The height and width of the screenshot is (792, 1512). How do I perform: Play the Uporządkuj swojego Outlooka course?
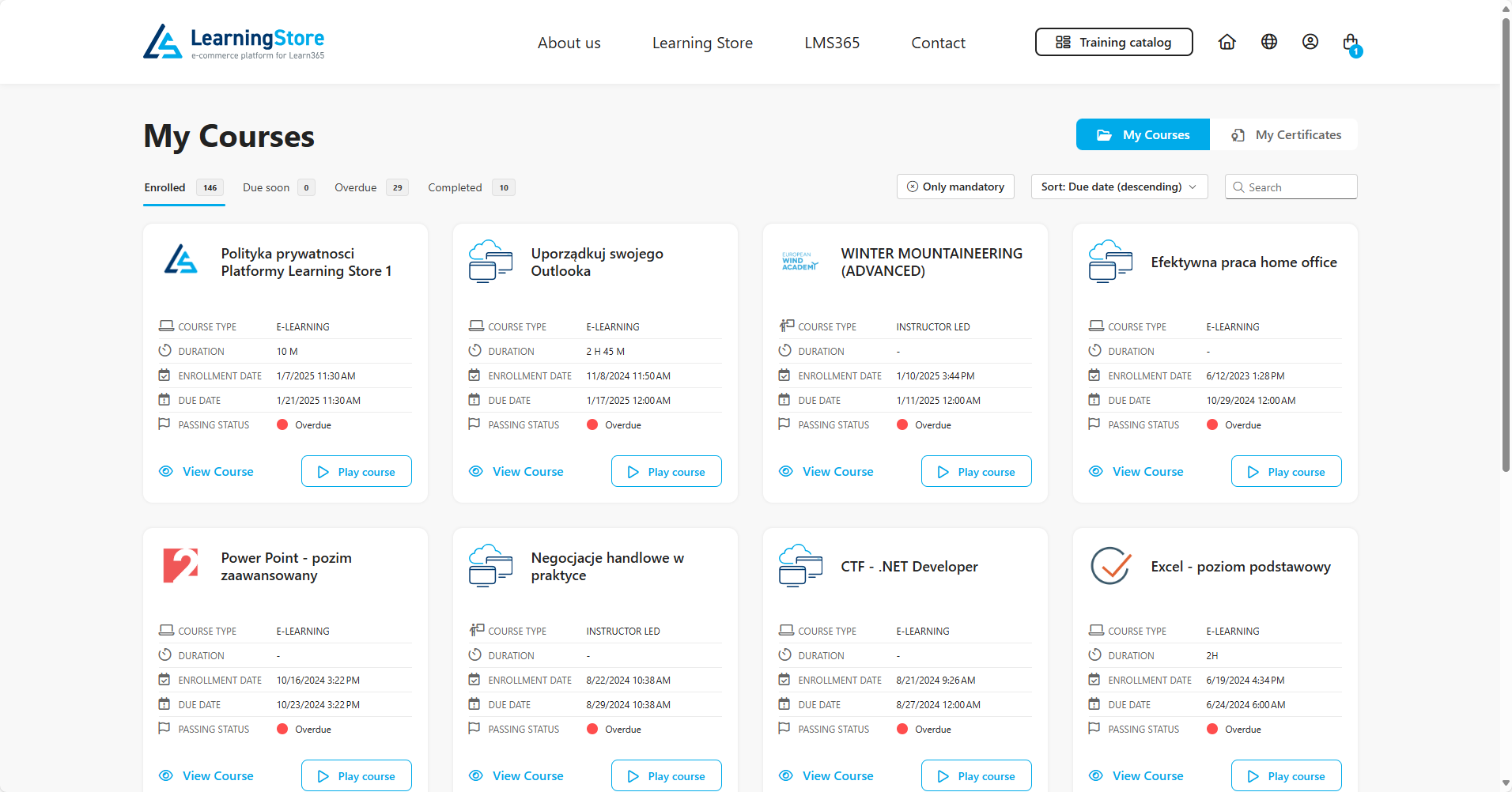click(666, 472)
